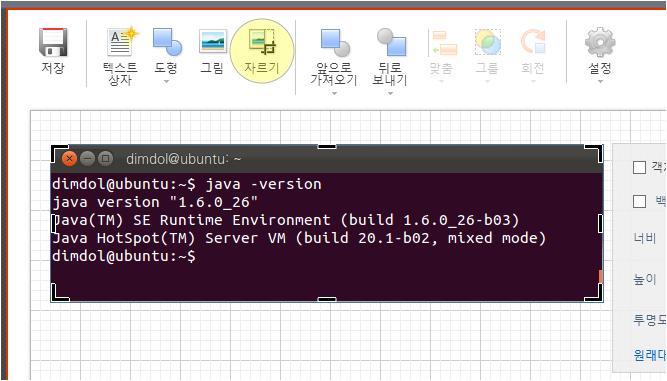Expand the Bring Forward dropdown arrow

334,93
